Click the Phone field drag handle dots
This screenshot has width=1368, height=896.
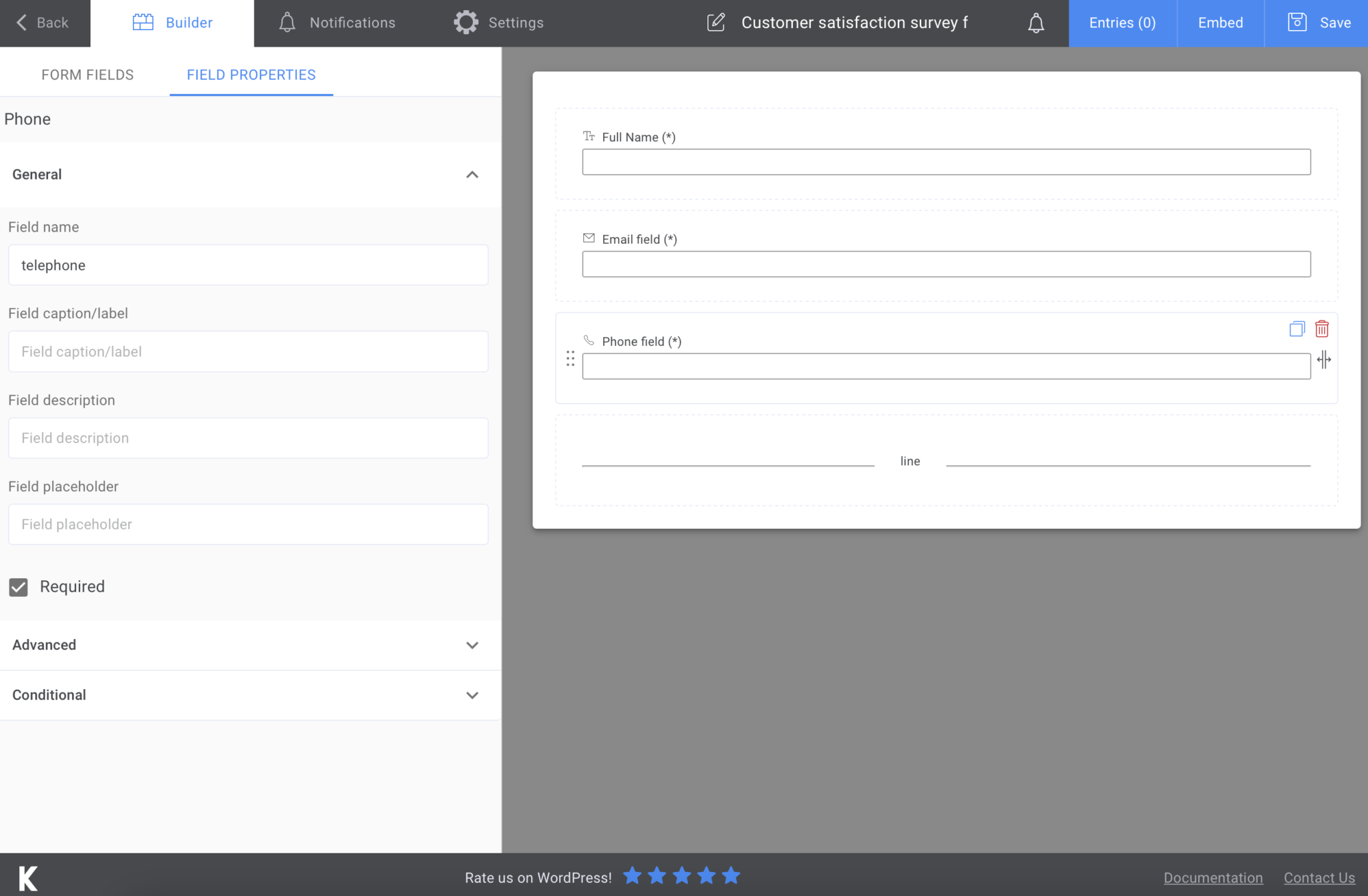[x=570, y=359]
